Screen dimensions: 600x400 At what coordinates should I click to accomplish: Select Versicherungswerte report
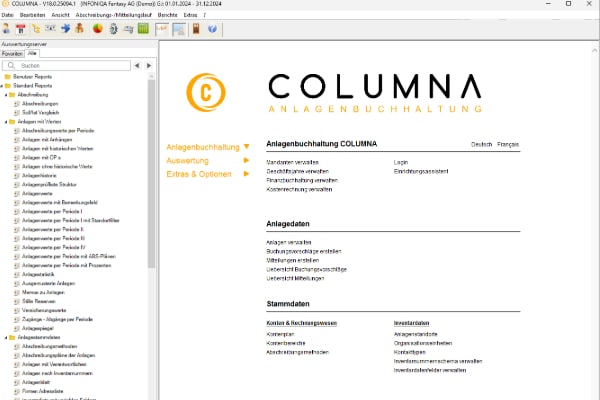(x=44, y=310)
